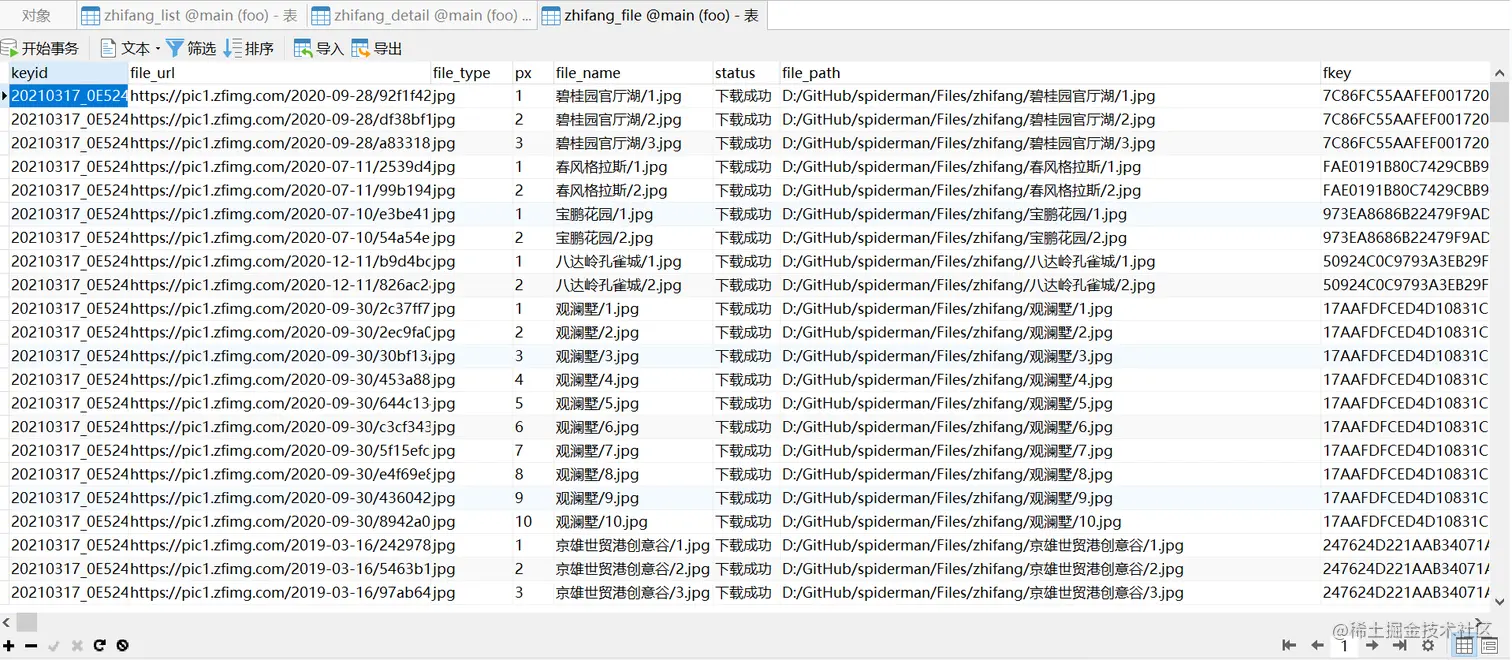Select the file_name cell 观澜墅/10.jpg
1512x660 pixels.
tap(633, 522)
